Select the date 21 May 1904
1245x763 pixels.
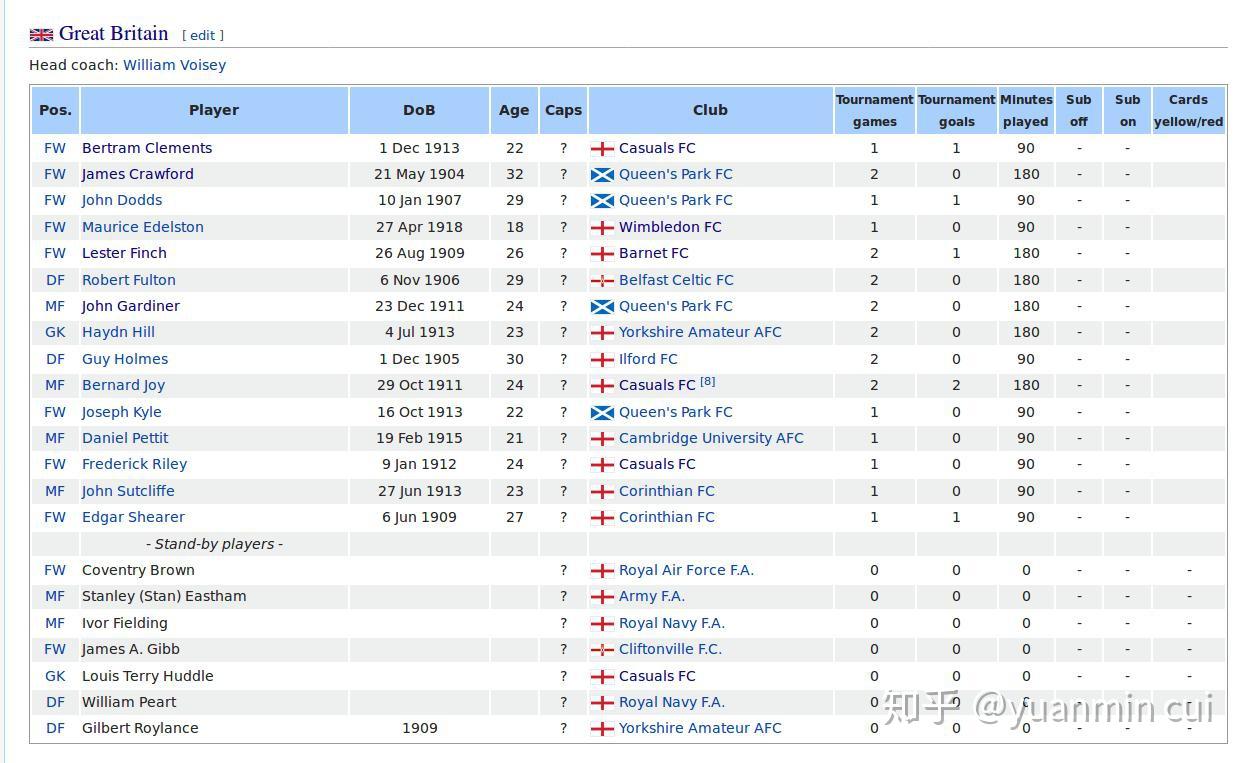click(419, 174)
